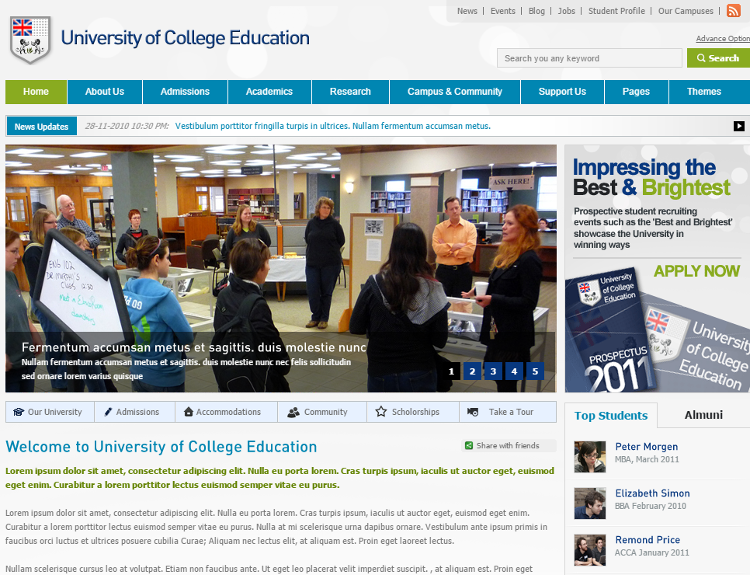
Task: Click the search keyword field
Action: tap(590, 58)
